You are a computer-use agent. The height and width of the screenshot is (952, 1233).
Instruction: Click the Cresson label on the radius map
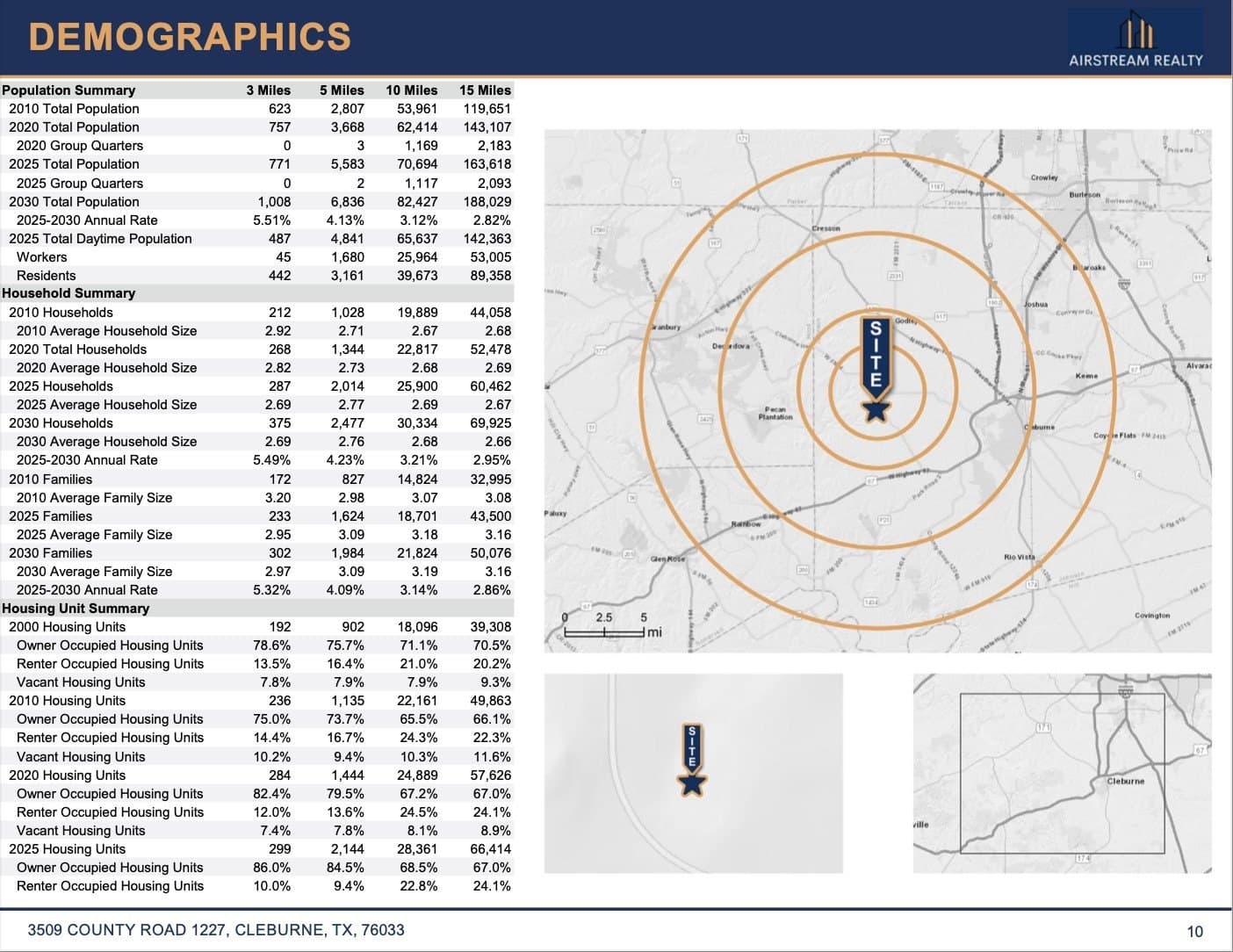pos(826,228)
